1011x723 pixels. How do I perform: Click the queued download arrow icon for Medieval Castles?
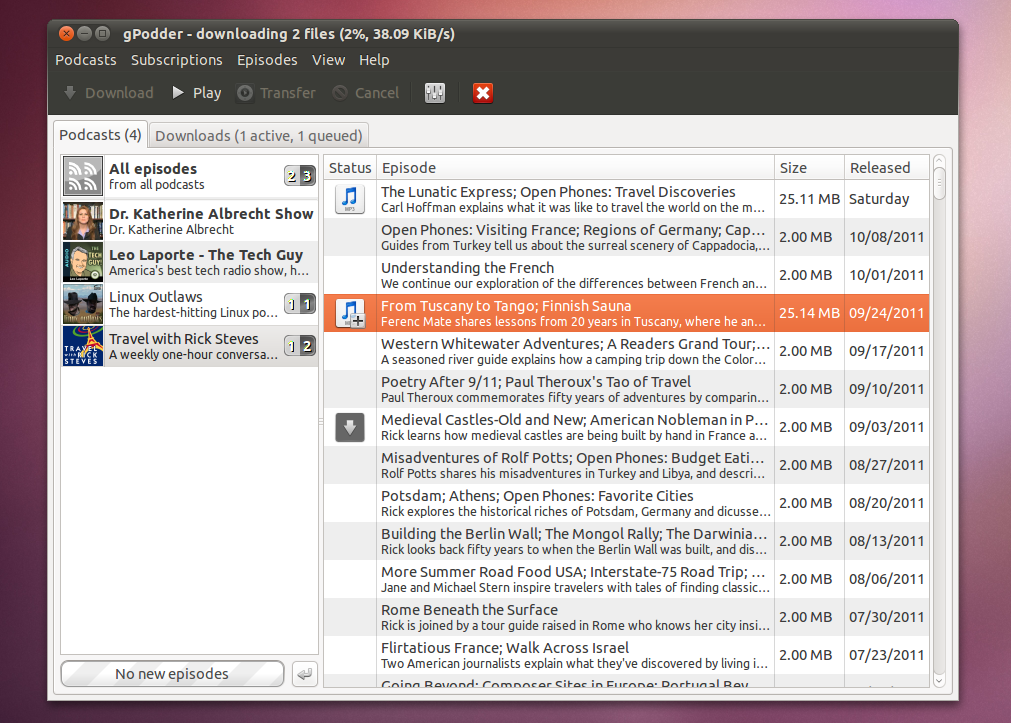tap(350, 427)
